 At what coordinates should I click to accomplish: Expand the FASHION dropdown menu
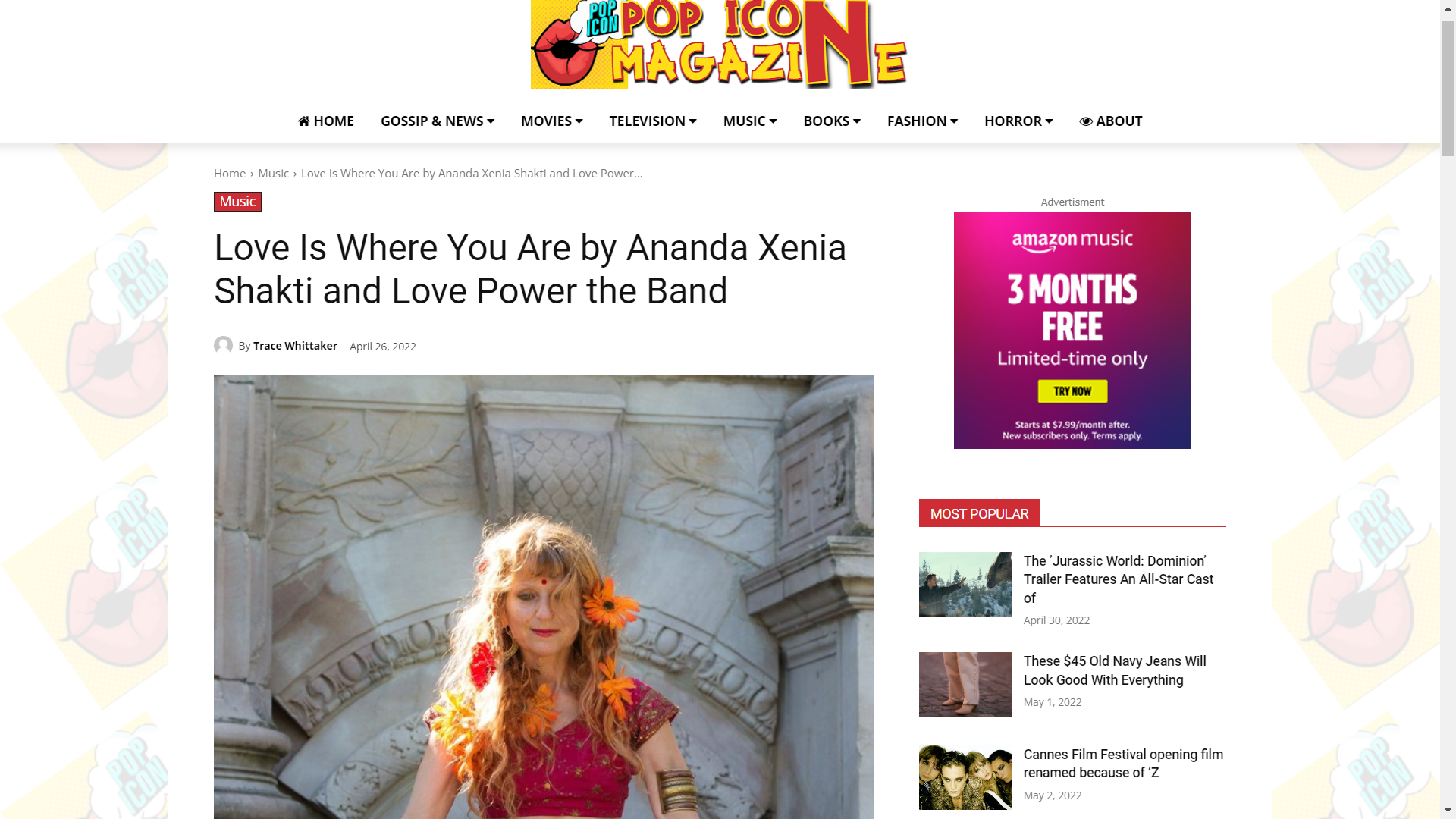point(923,121)
